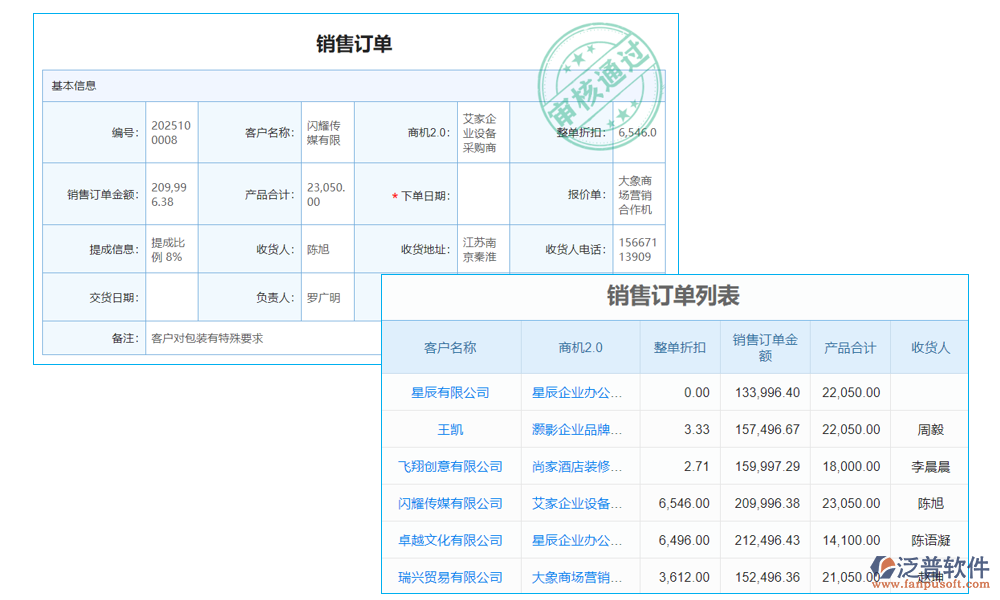Open customer 星辰有限公司 details

(451, 392)
